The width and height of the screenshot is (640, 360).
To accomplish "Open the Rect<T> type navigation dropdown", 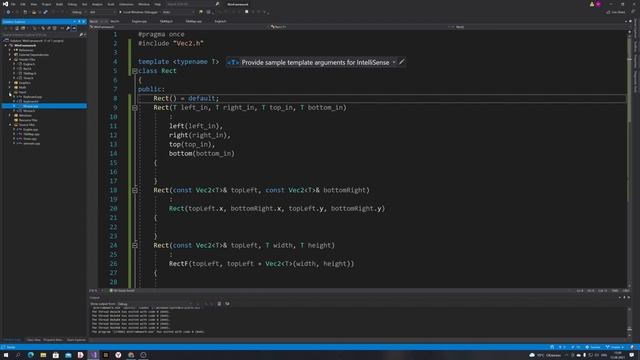I will click(357, 27).
